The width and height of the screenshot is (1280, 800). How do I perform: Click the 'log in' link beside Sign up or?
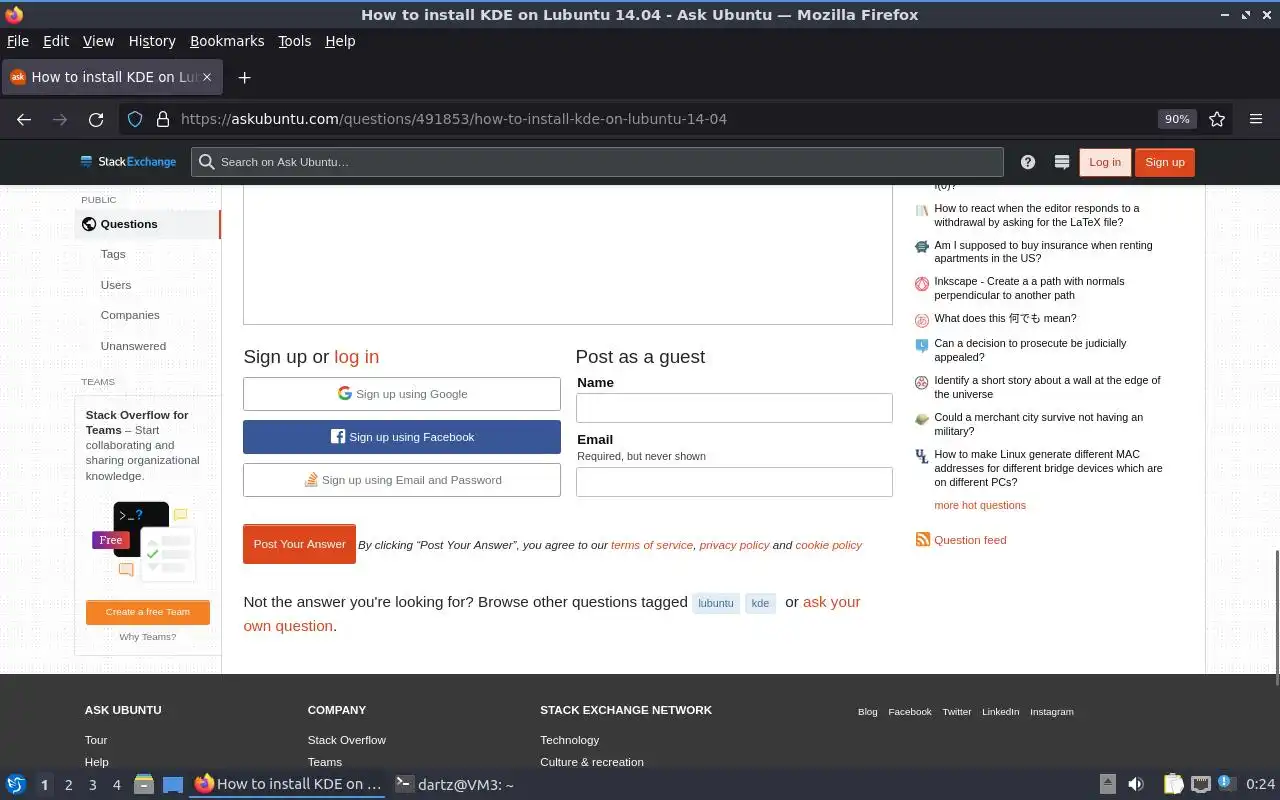pyautogui.click(x=356, y=357)
